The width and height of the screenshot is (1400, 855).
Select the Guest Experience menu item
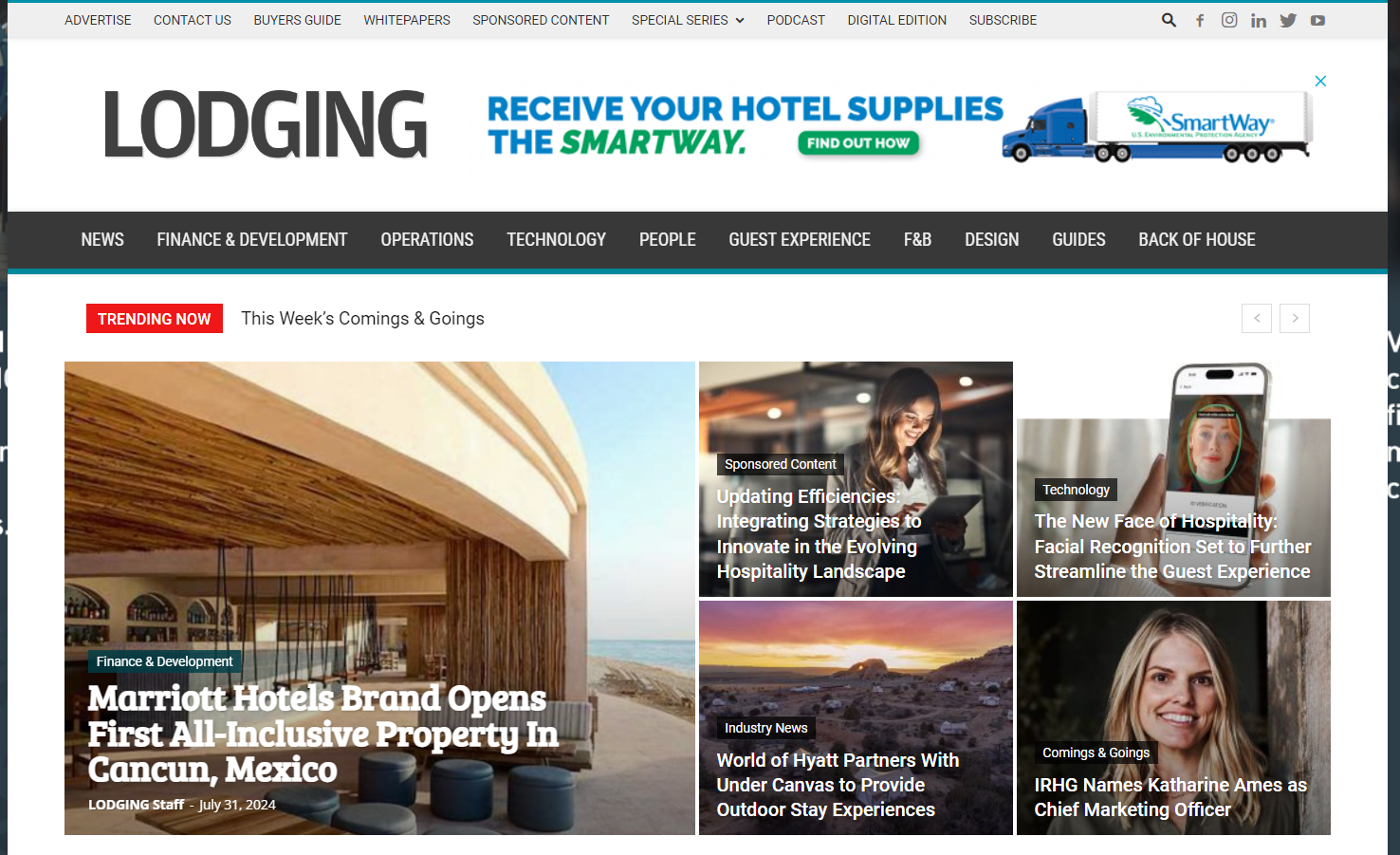point(800,240)
